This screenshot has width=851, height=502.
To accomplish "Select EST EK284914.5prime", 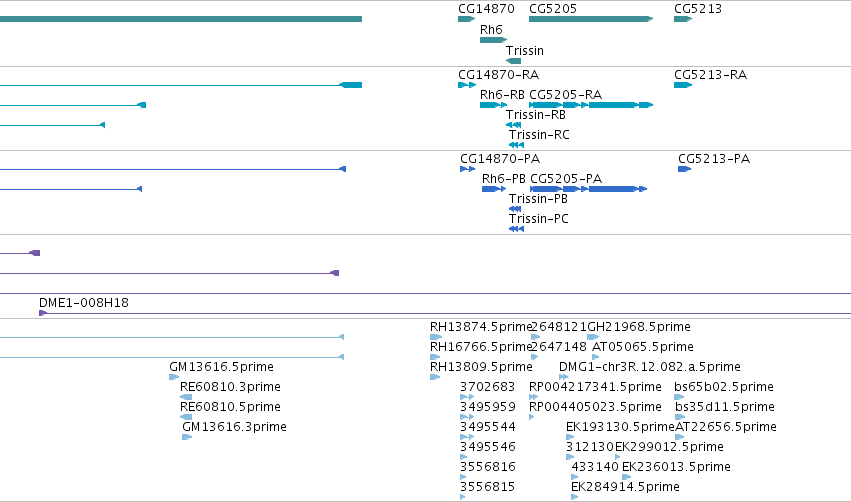I will (x=625, y=487).
